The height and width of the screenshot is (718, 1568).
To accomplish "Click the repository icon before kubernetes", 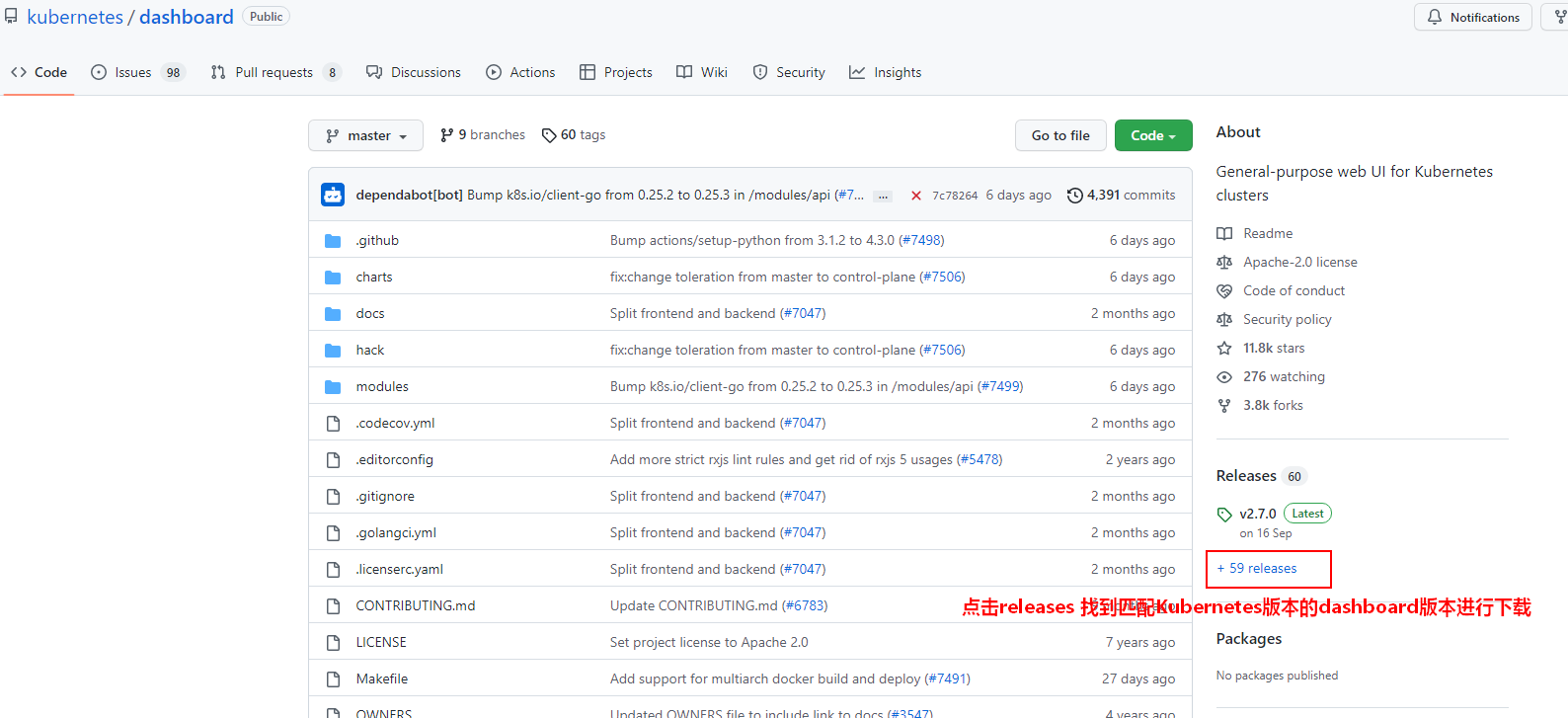I will click(x=11, y=17).
